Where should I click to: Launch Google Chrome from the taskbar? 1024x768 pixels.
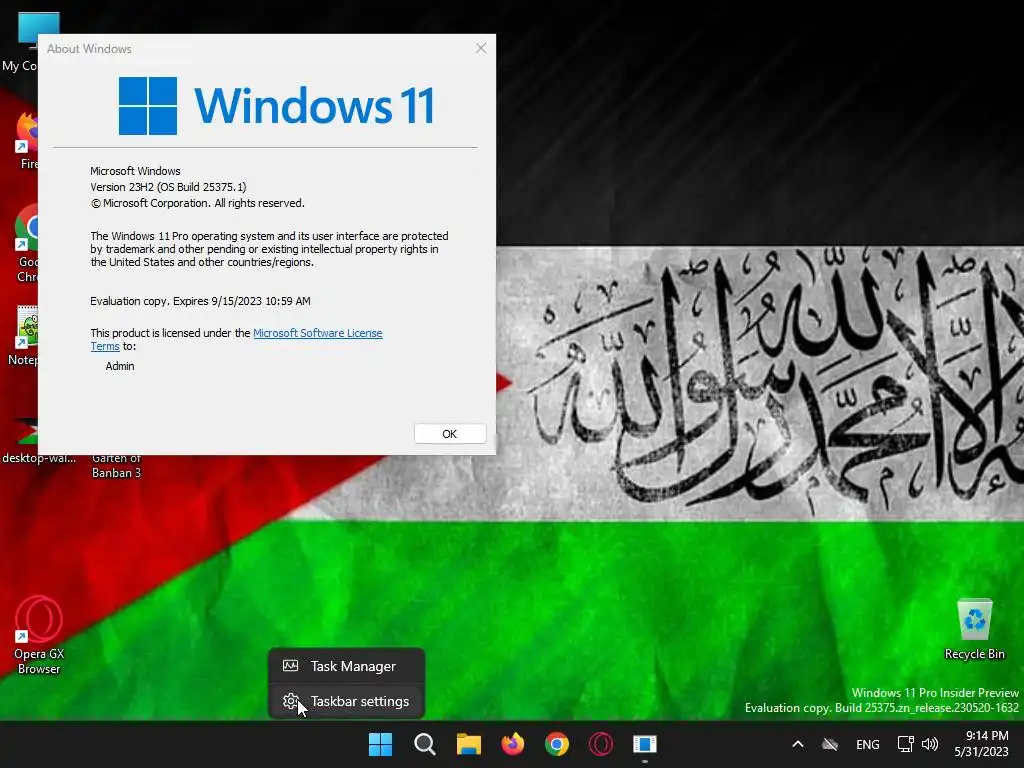[556, 744]
